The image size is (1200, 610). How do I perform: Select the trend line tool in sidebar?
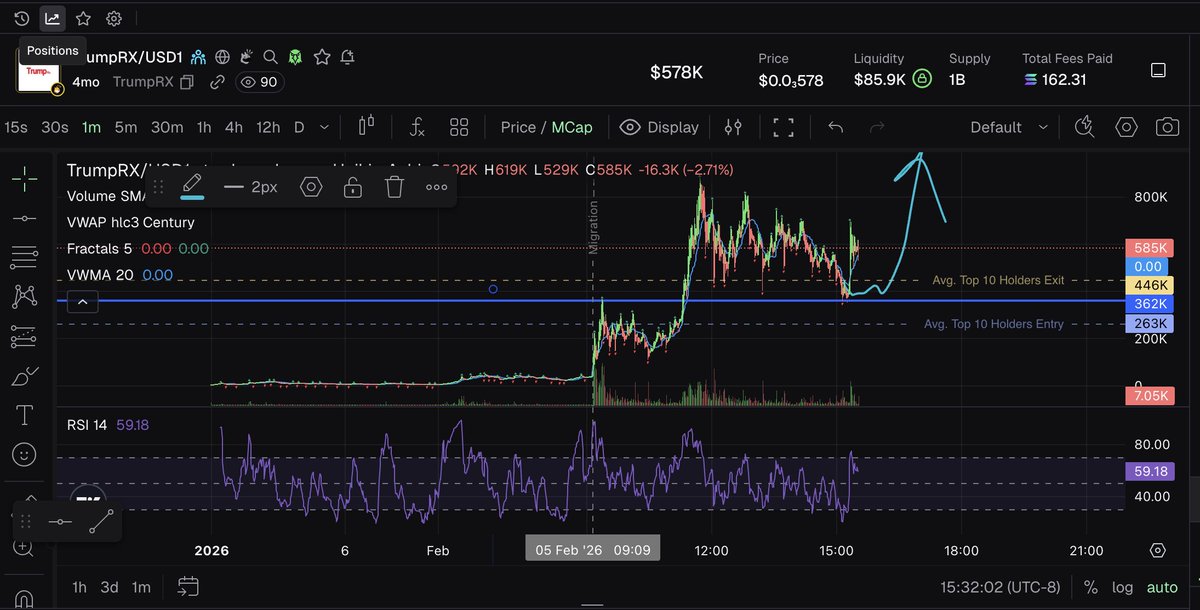pyautogui.click(x=24, y=218)
